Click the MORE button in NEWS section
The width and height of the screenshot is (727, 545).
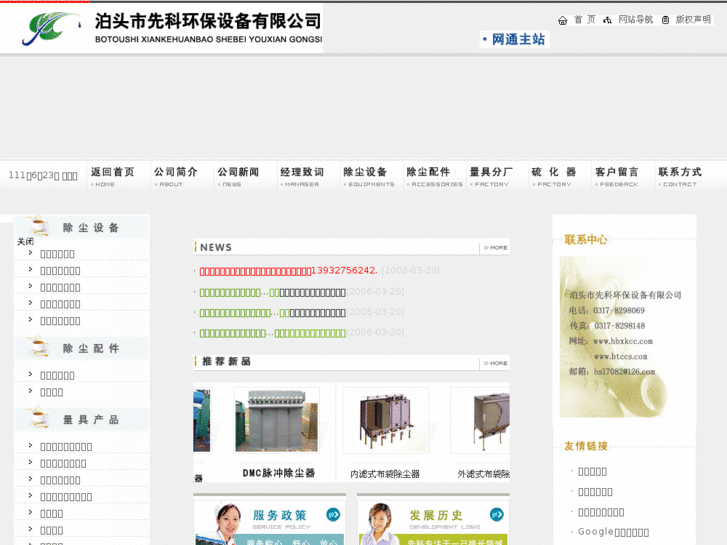point(494,247)
